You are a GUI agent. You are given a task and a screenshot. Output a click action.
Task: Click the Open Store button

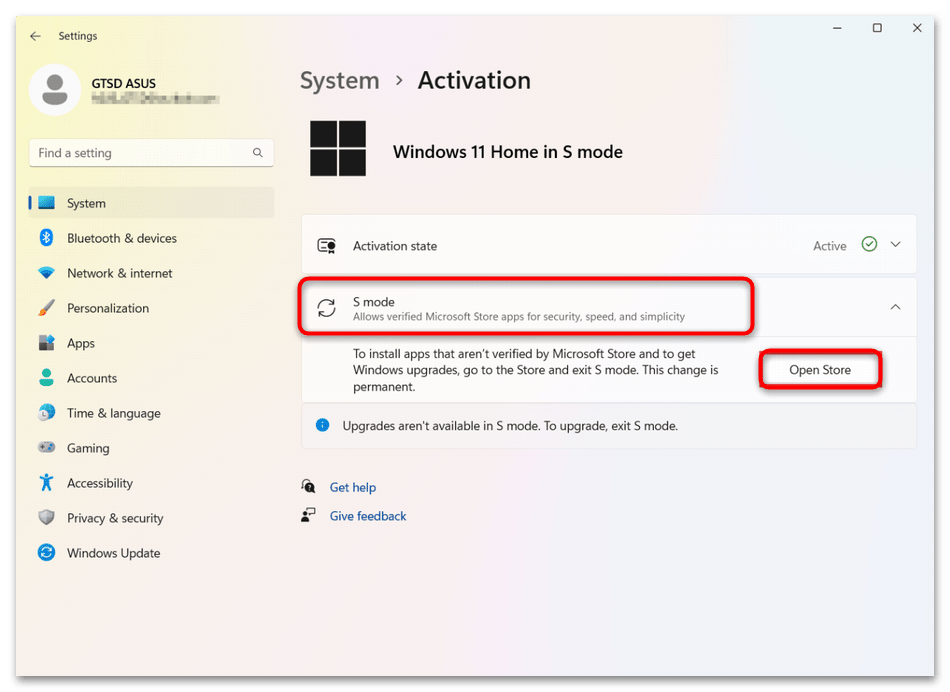tap(820, 370)
